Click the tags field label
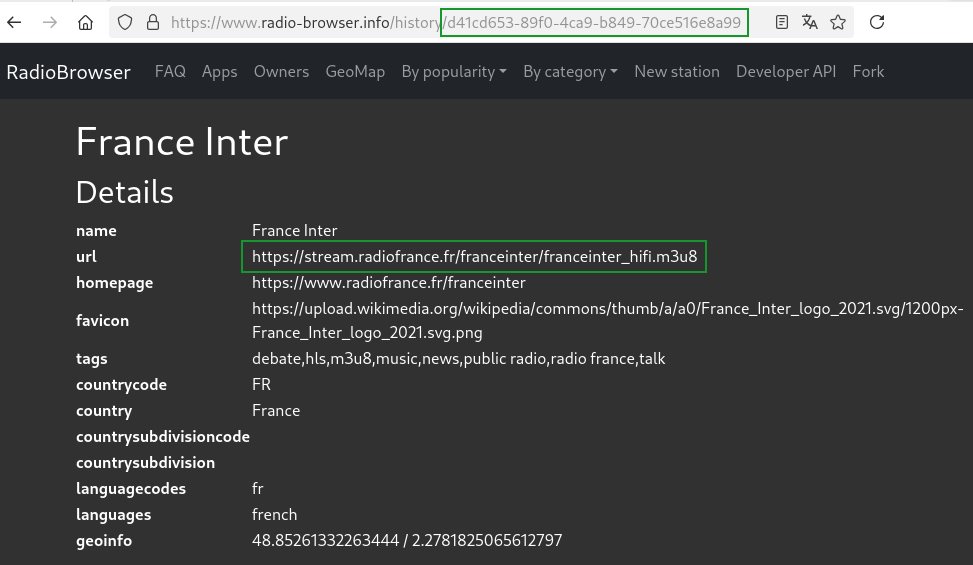 [x=91, y=359]
